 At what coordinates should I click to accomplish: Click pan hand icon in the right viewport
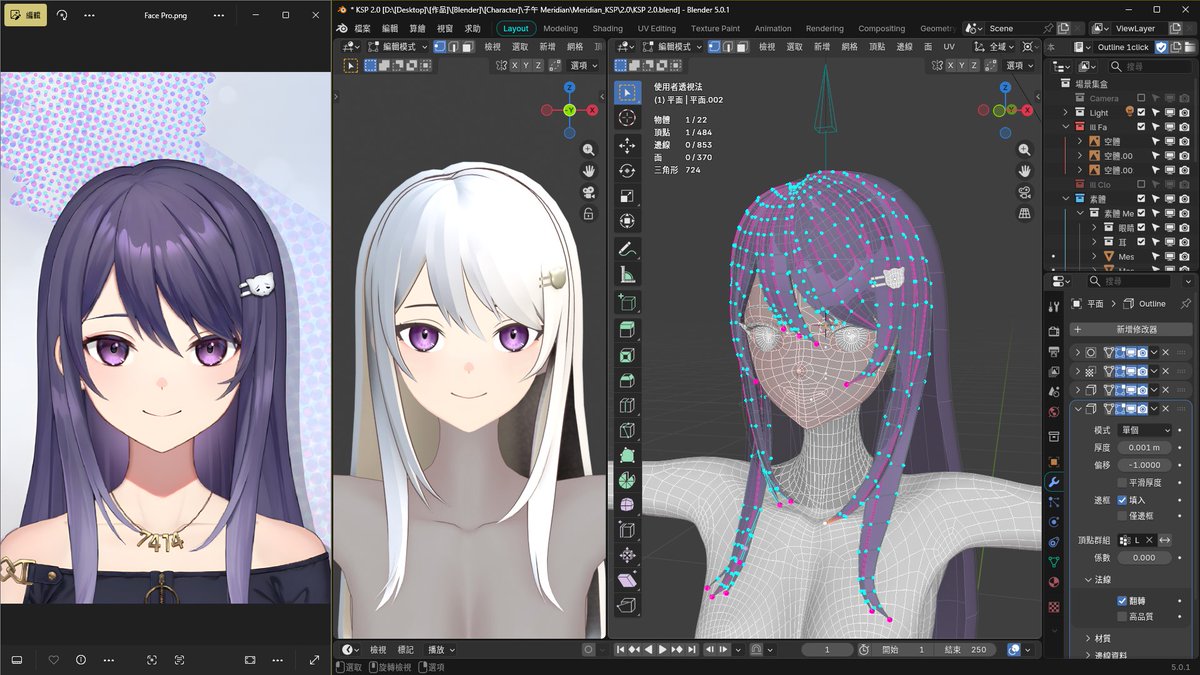1025,171
